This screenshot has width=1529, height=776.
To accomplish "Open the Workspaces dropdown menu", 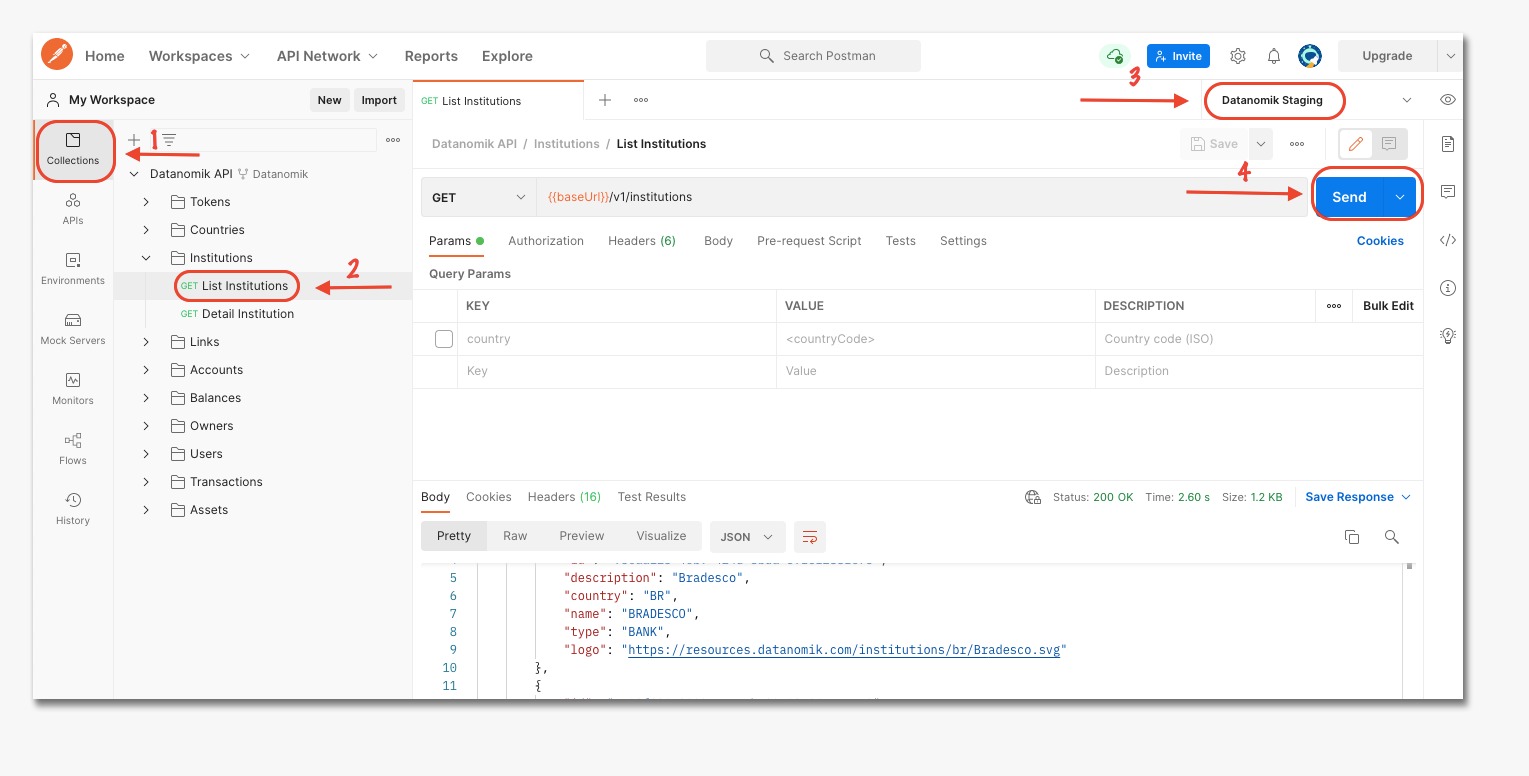I will [x=199, y=56].
